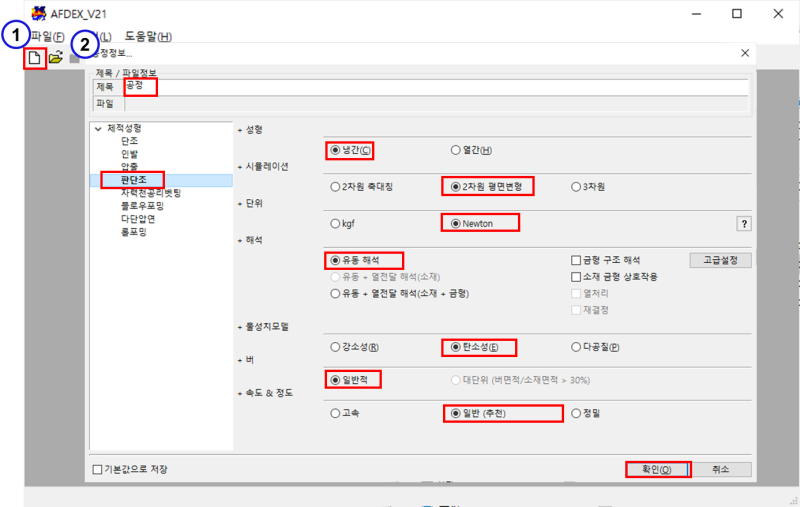Select the 냉간(C) radio button
The height and width of the screenshot is (507, 800).
(x=335, y=151)
